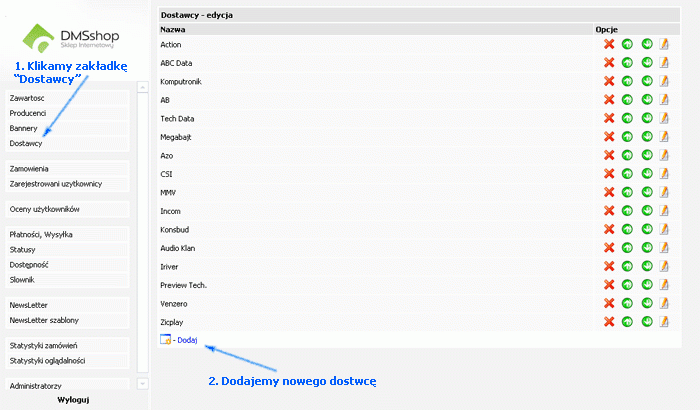The height and width of the screenshot is (410, 700).
Task: Open Statystyki zamówień menu item
Action: click(67, 346)
